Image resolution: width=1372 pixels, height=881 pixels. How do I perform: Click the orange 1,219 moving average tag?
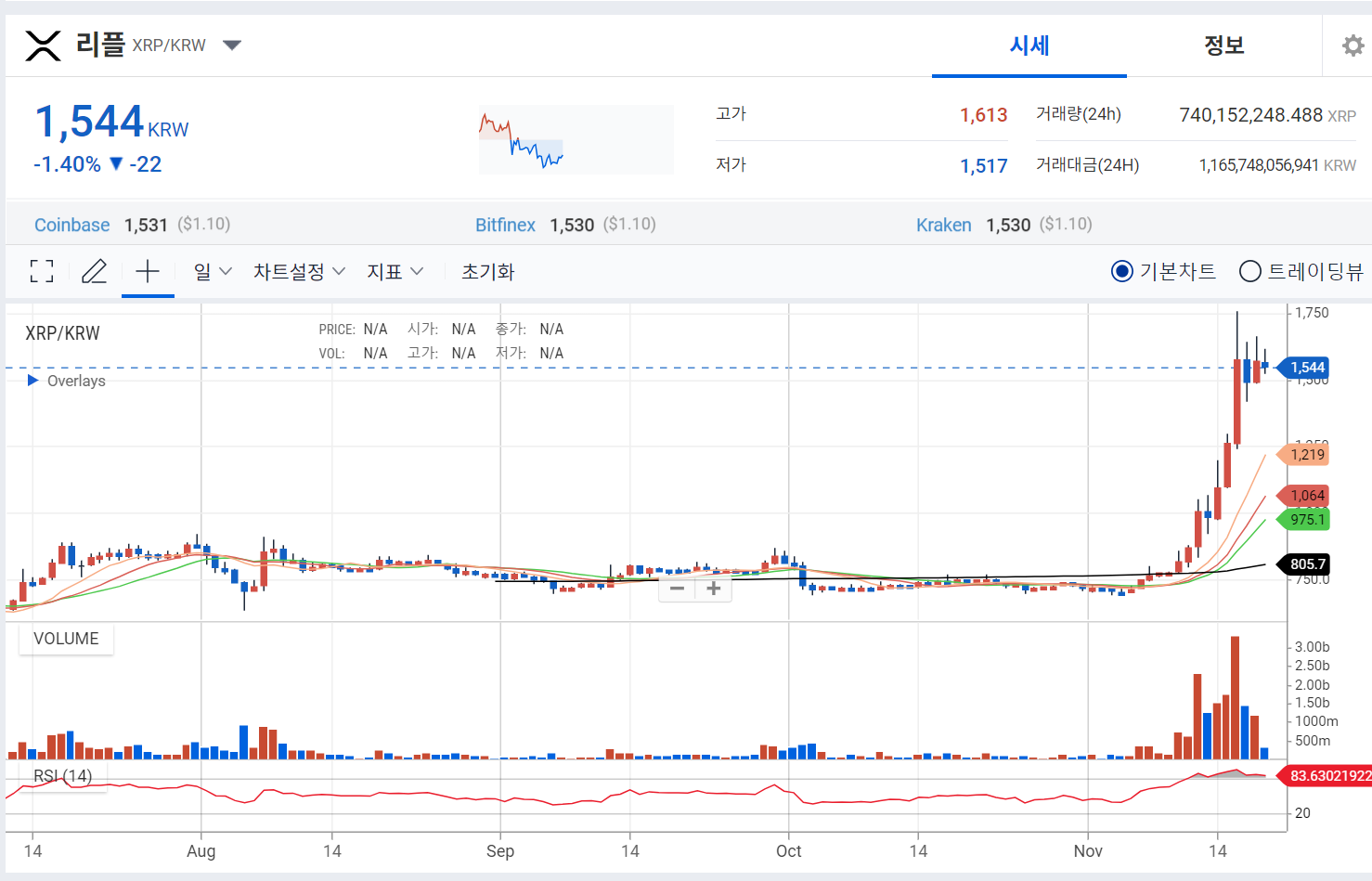(x=1304, y=454)
